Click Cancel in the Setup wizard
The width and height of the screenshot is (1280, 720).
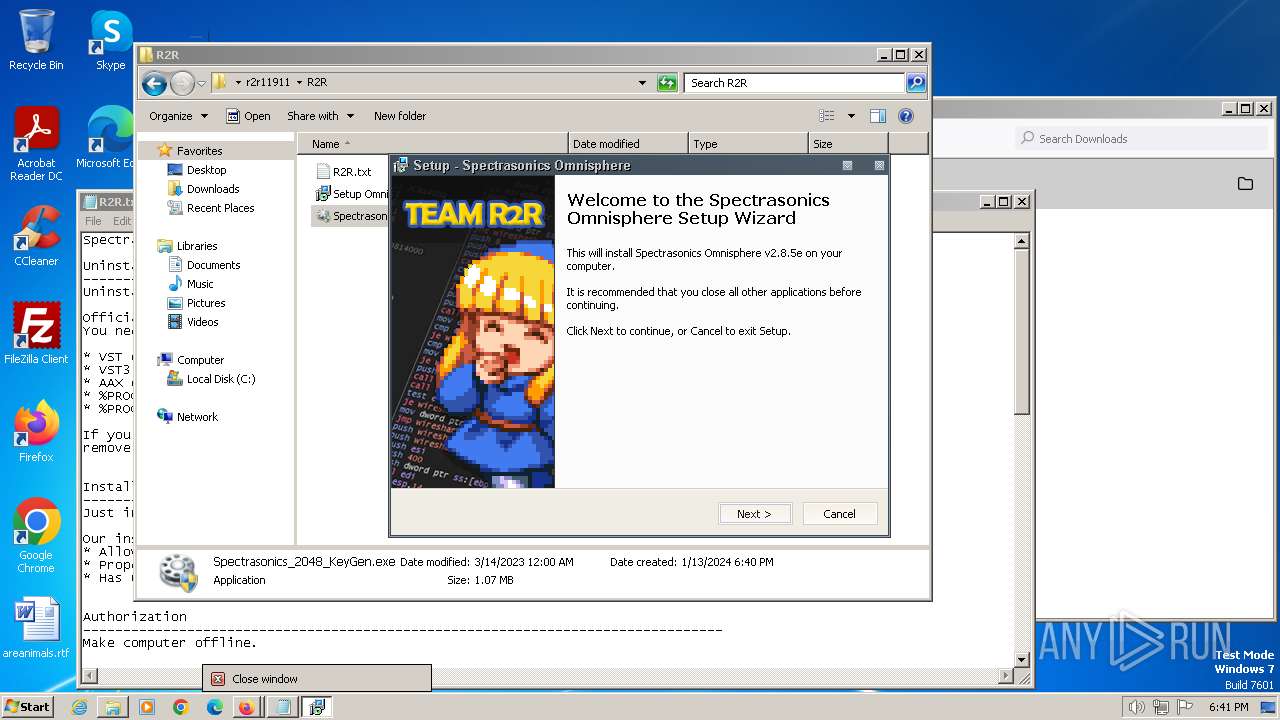[x=840, y=514]
